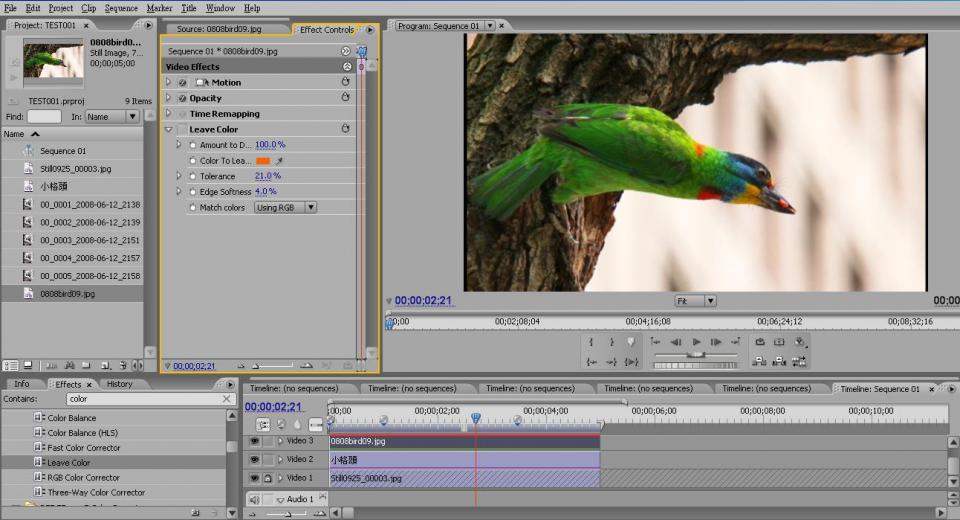Image resolution: width=960 pixels, height=520 pixels.
Task: Toggle the Opacity effect on/off
Action: click(x=182, y=98)
